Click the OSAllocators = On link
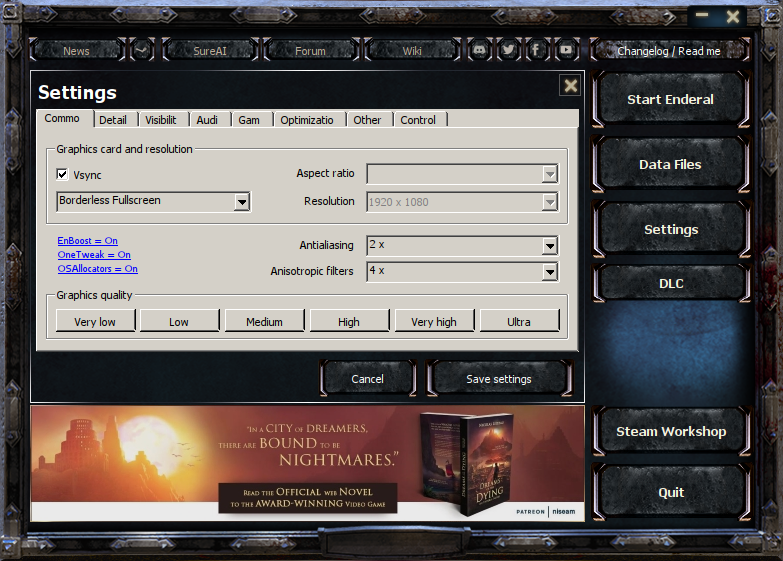Screen dimensions: 783x561 (x=97, y=269)
